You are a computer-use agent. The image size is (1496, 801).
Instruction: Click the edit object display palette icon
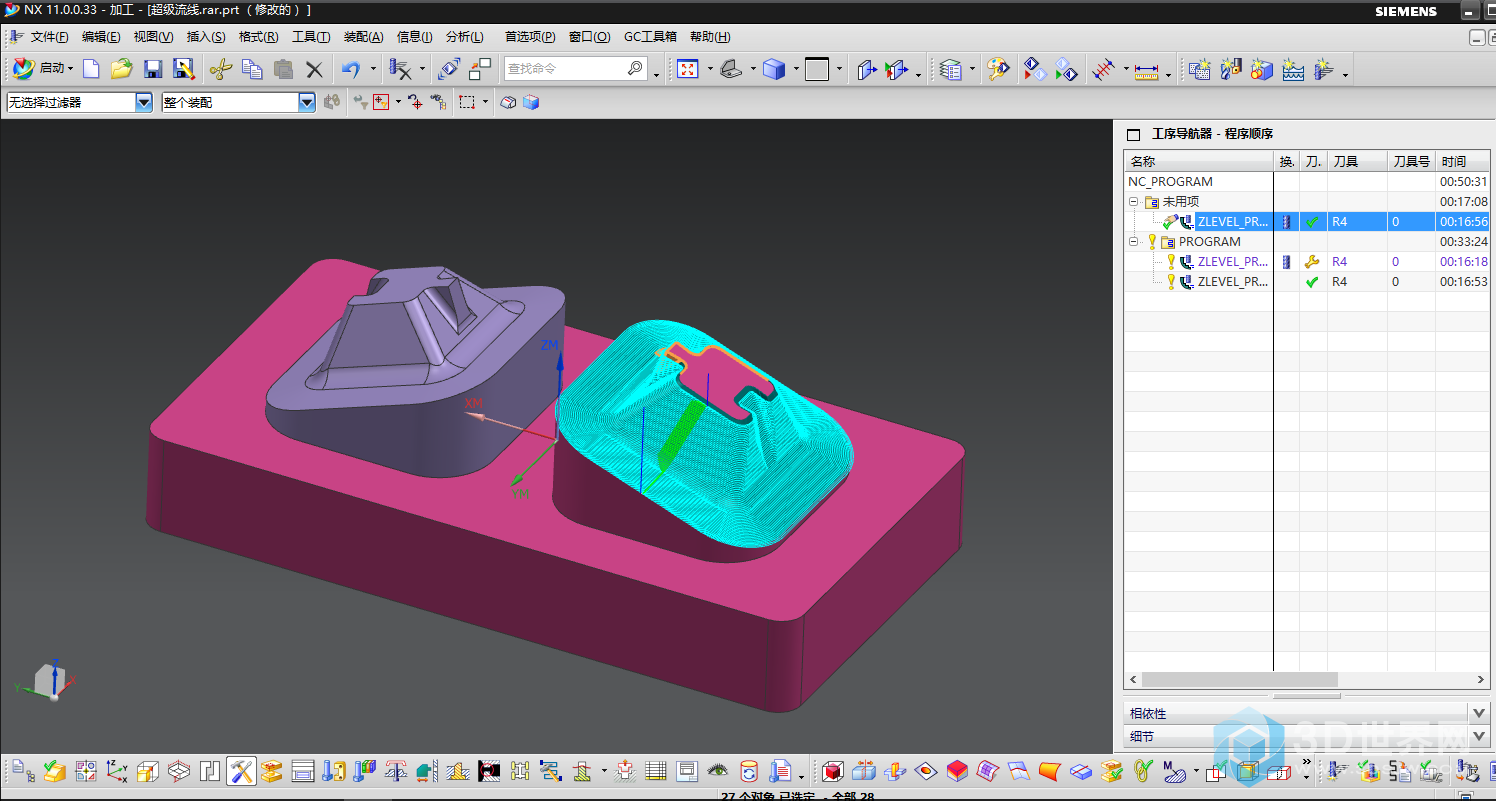pos(998,69)
